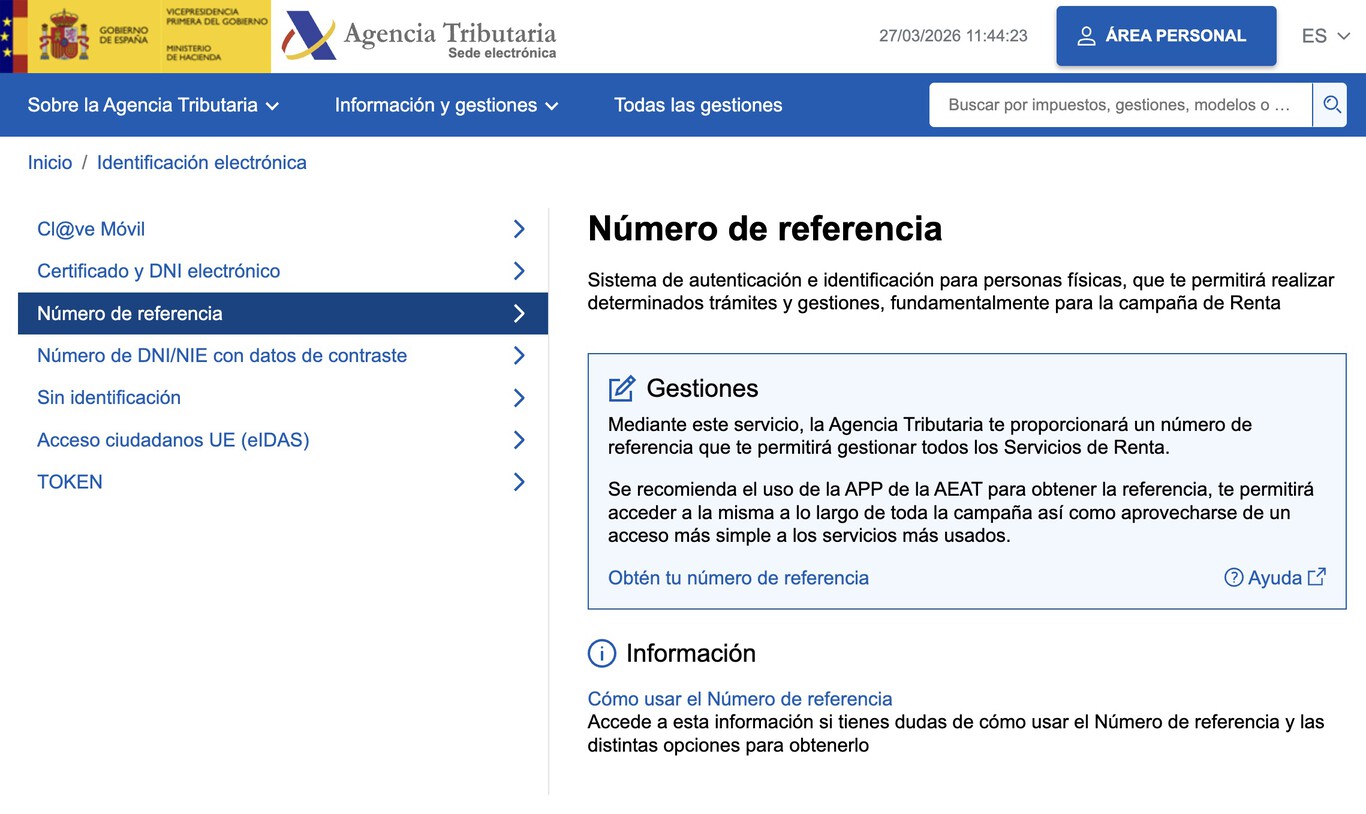The image size is (1366, 814).
Task: Click the chevron beside Sin identificación
Action: click(519, 398)
